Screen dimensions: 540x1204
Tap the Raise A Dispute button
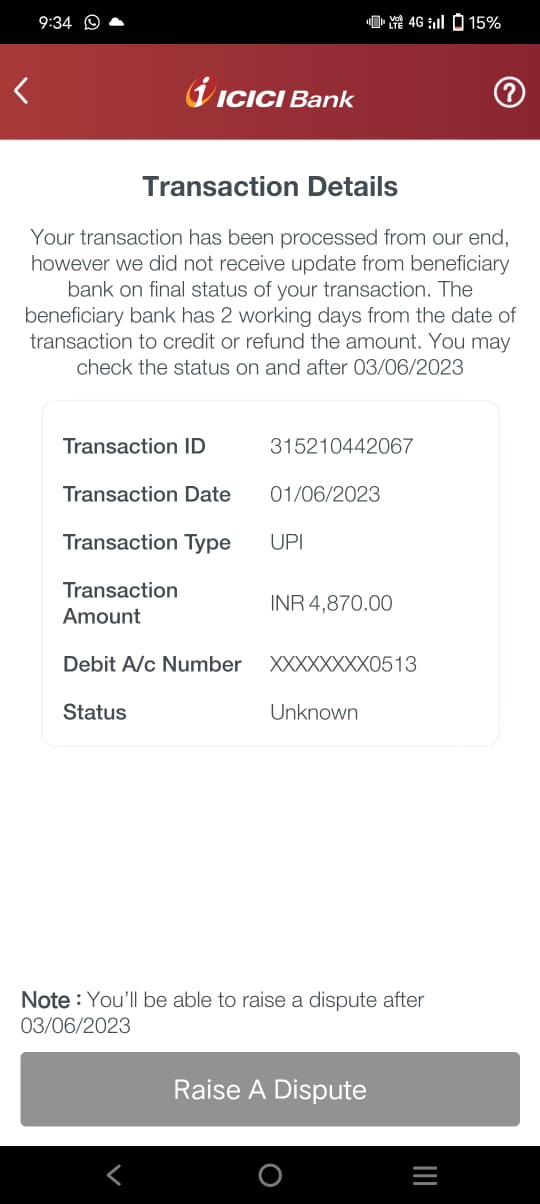pyautogui.click(x=270, y=1089)
